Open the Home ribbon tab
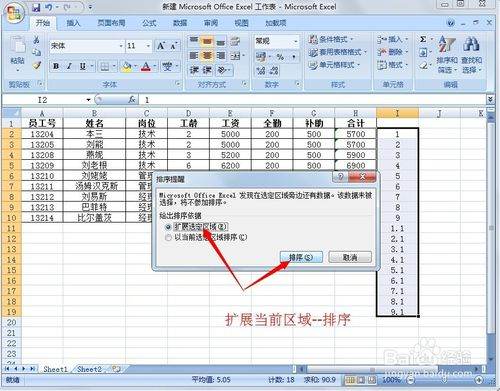This screenshot has height=391, width=500. tap(43, 23)
